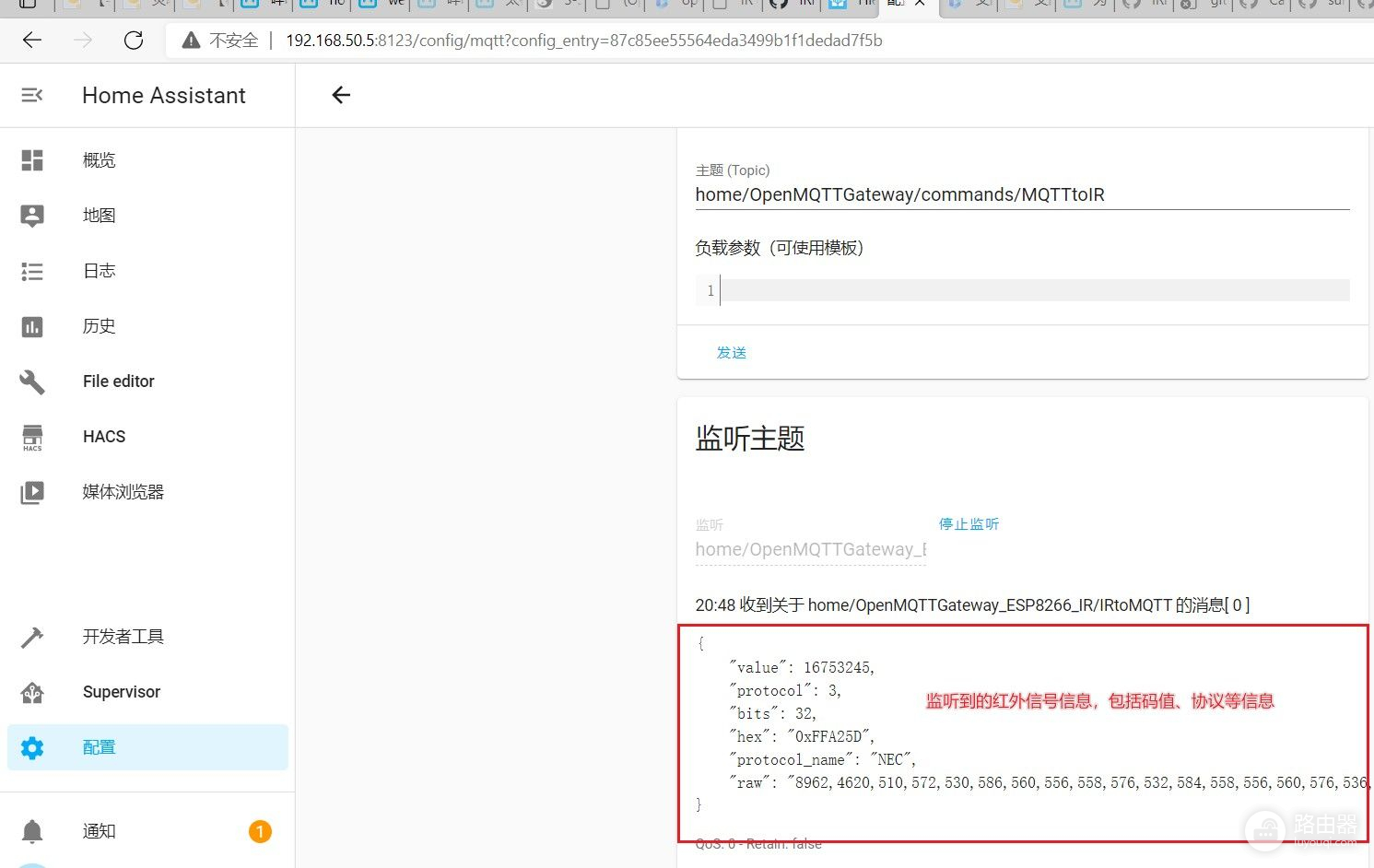Click the orange notification count badge

click(x=260, y=832)
